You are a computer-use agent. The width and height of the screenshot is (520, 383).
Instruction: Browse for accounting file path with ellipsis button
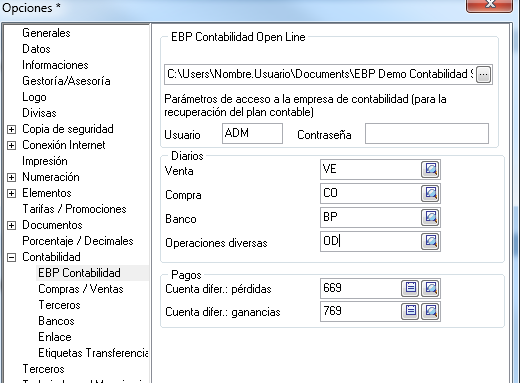tap(484, 74)
